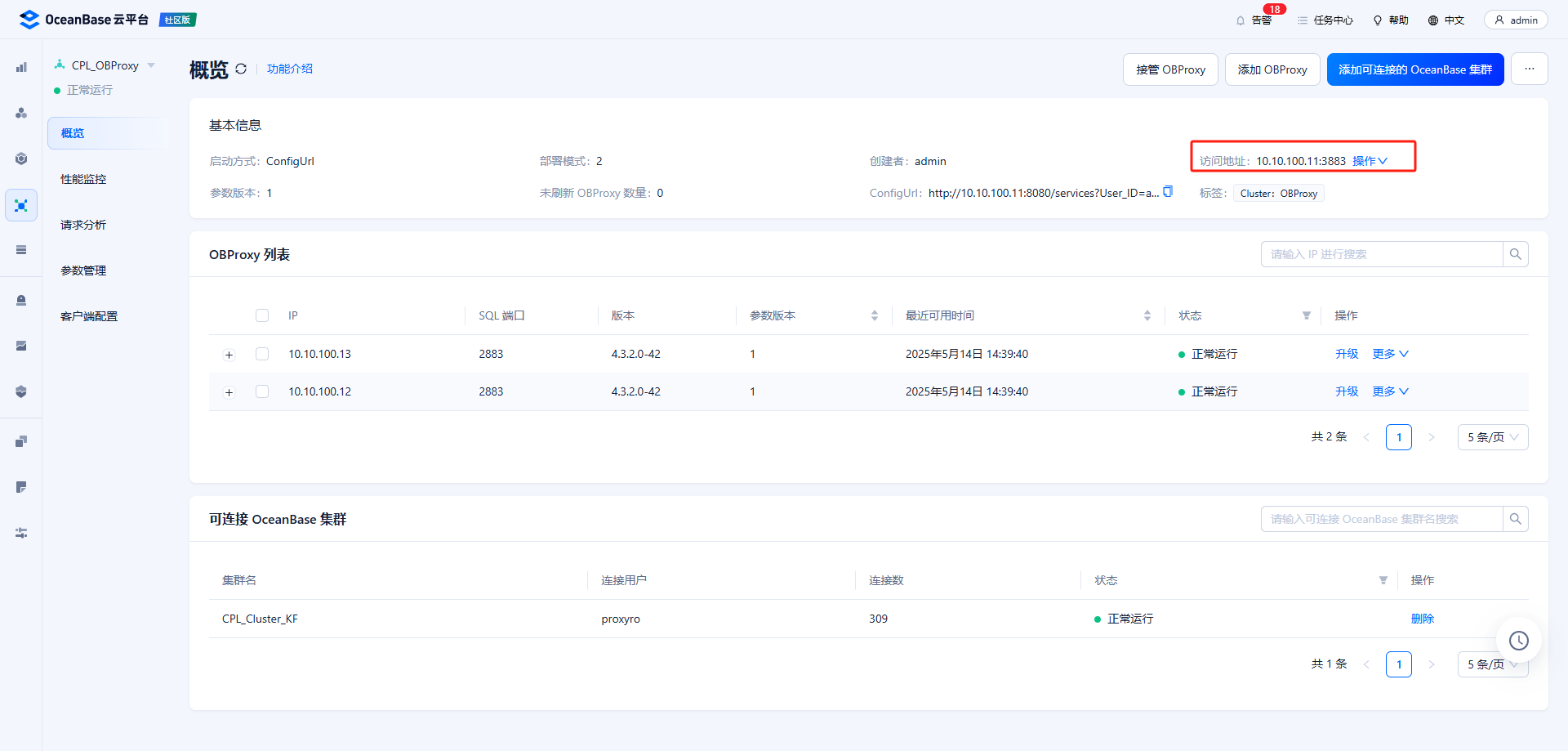Image resolution: width=1568 pixels, height=751 pixels.
Task: Delete the CPL_Cluster_KF connection
Action: click(x=1422, y=619)
